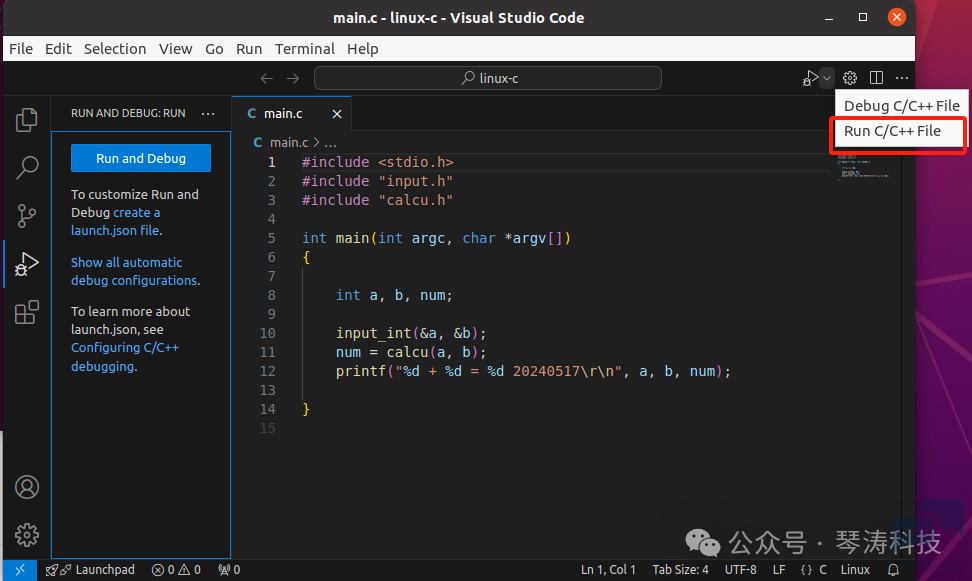Open the remote window indicator
Screen dimensions: 972x581
tap(20, 570)
